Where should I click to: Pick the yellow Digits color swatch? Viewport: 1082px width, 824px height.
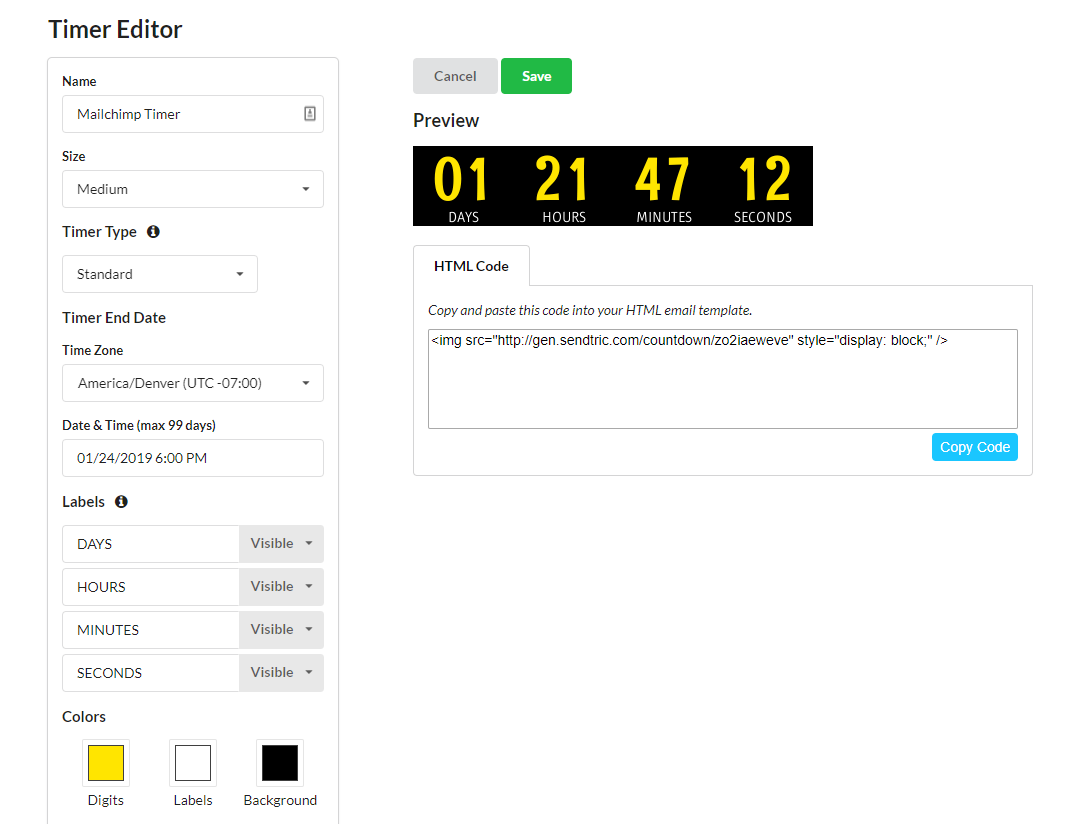click(106, 763)
